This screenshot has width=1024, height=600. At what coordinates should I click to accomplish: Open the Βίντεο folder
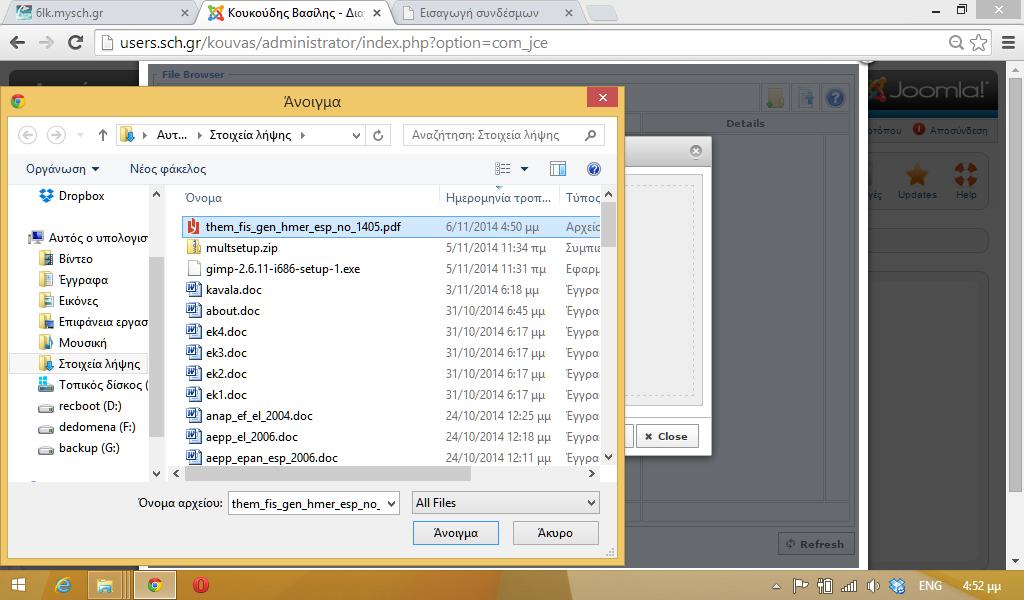click(x=66, y=259)
